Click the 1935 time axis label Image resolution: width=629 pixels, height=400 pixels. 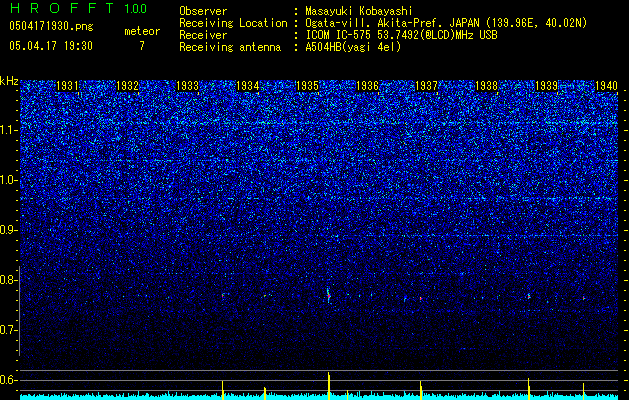[307, 85]
